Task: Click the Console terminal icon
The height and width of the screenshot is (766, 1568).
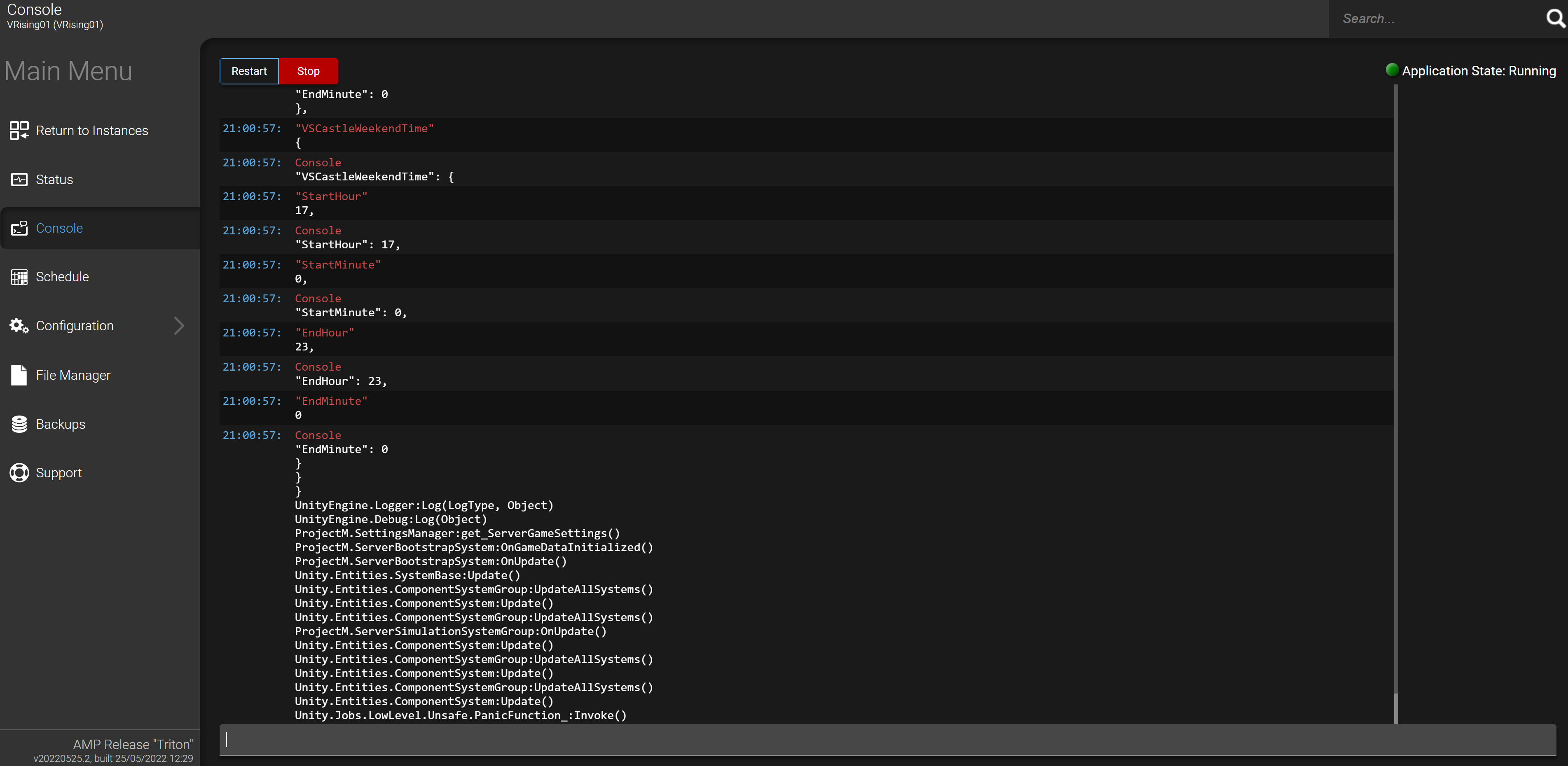Action: point(19,228)
